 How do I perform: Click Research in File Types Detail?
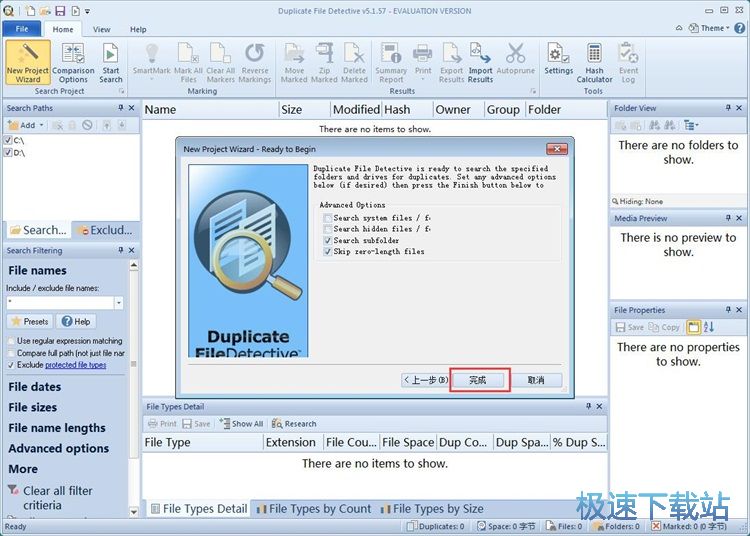pyautogui.click(x=294, y=424)
